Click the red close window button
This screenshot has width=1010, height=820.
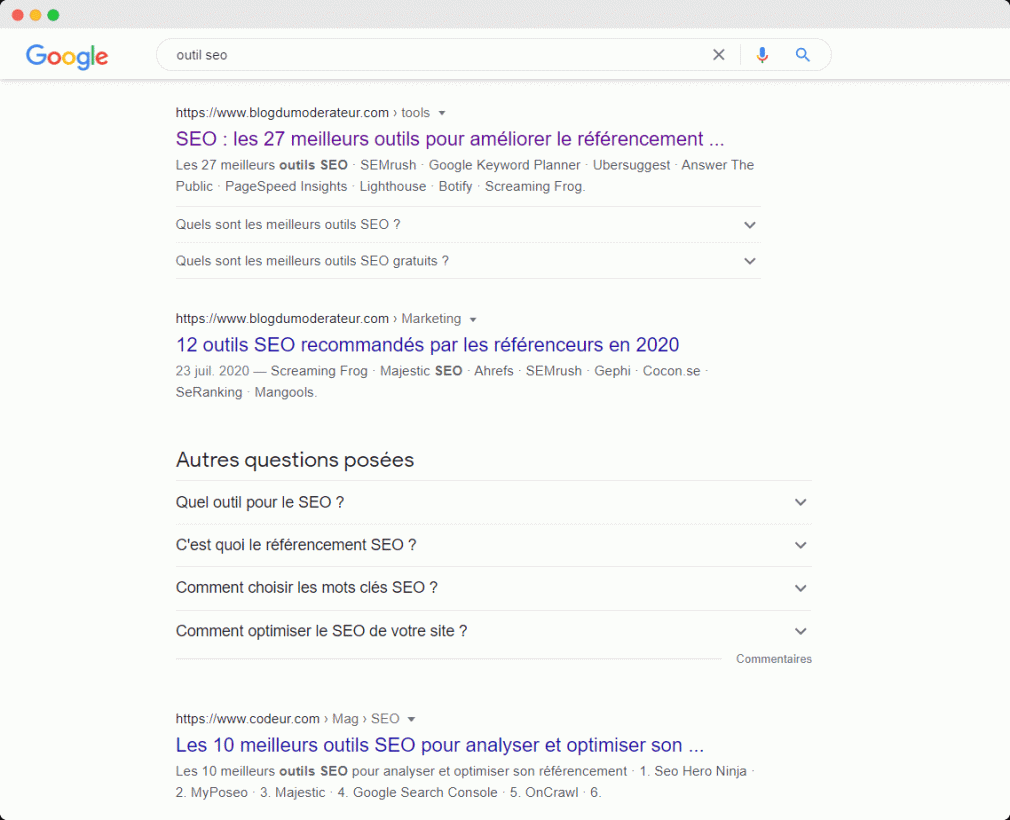click(17, 15)
